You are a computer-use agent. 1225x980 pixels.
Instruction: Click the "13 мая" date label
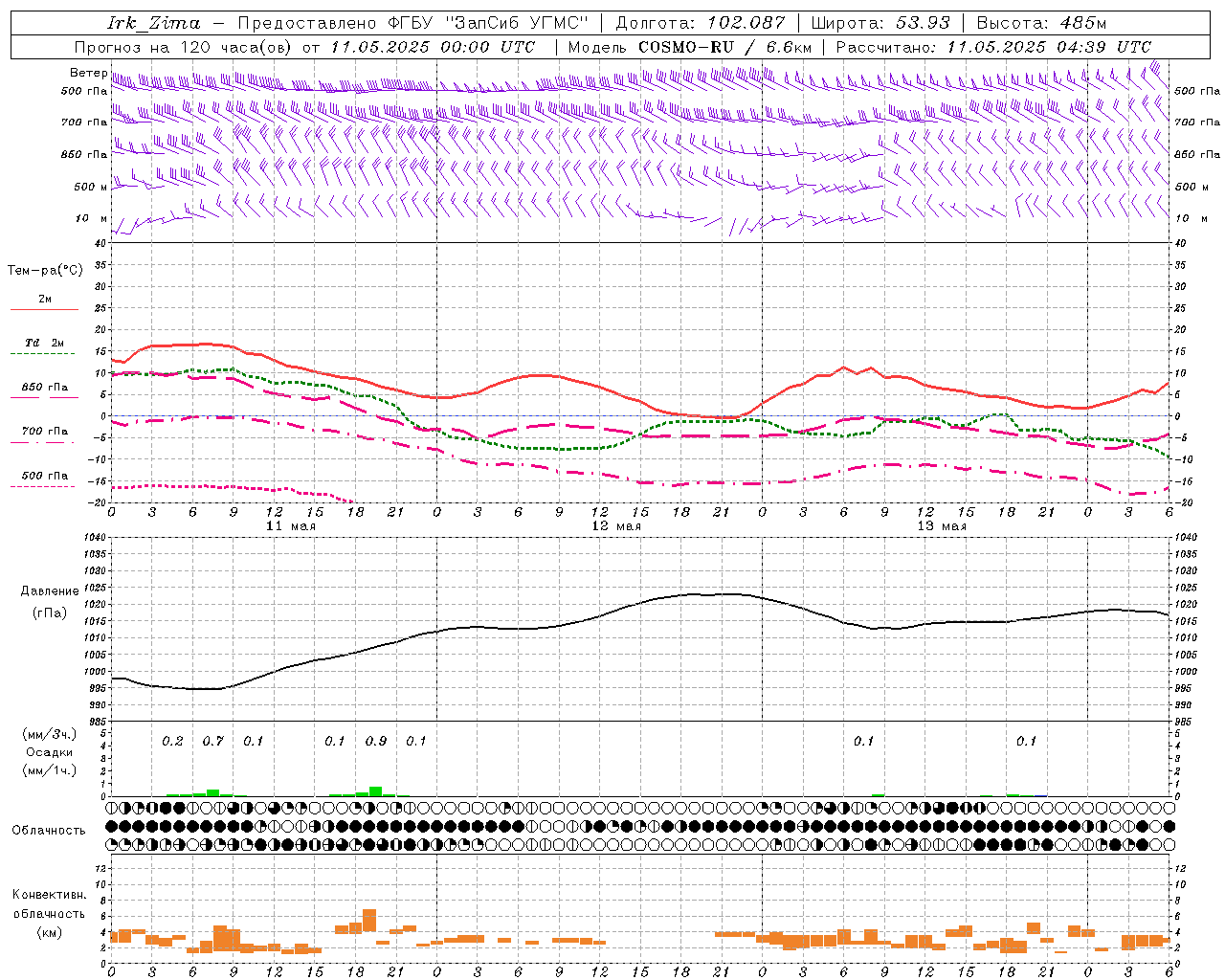pyautogui.click(x=941, y=526)
